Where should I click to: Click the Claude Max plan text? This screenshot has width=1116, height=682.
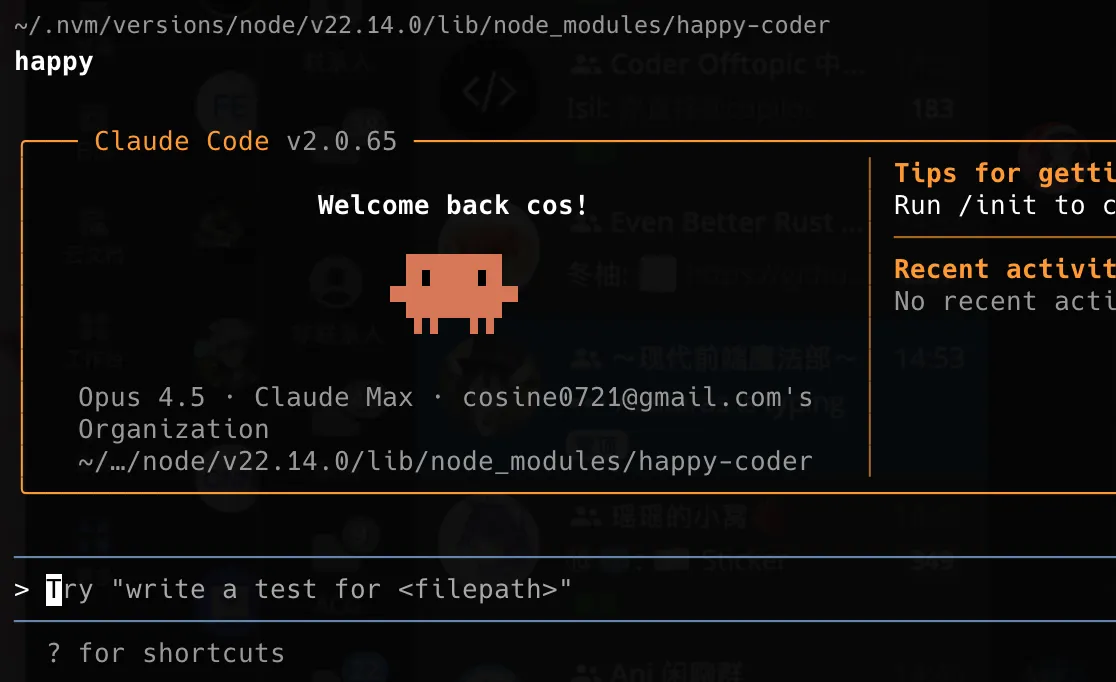click(333, 397)
